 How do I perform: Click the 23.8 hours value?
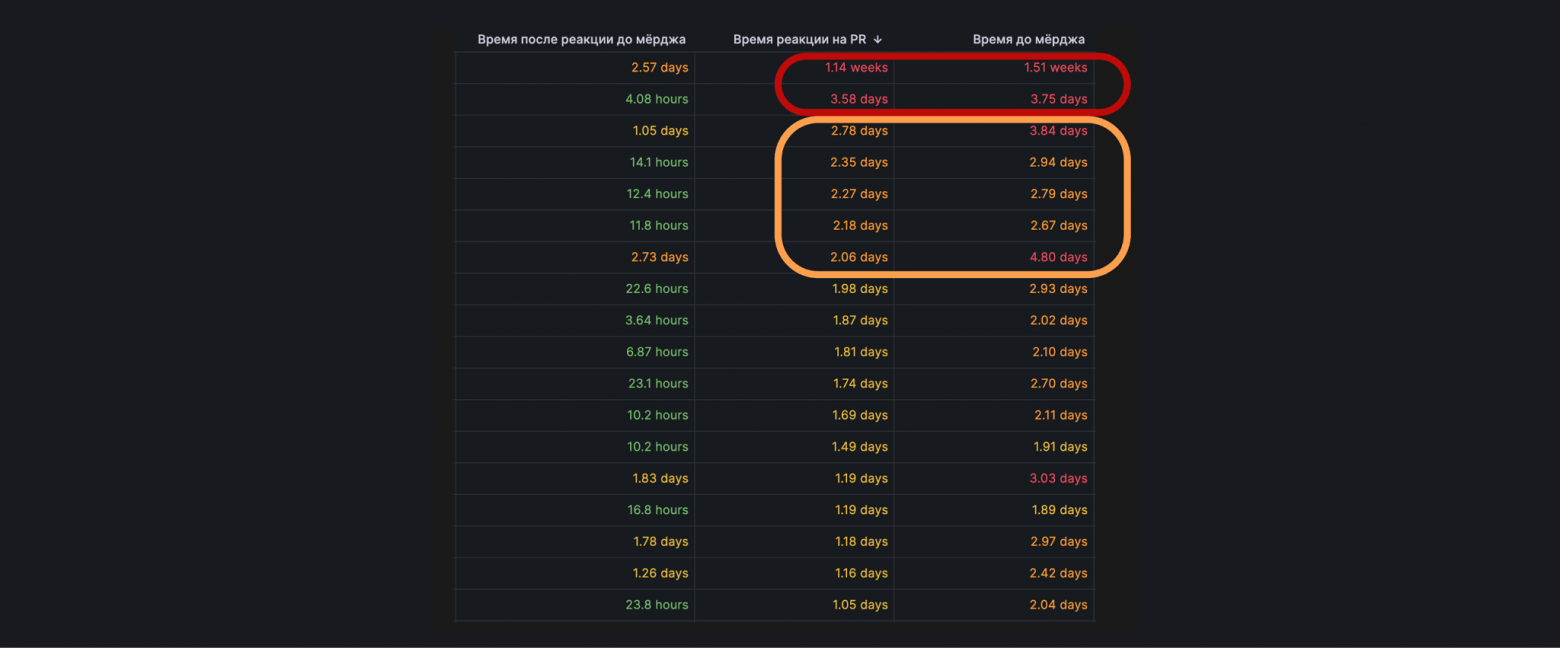(658, 605)
